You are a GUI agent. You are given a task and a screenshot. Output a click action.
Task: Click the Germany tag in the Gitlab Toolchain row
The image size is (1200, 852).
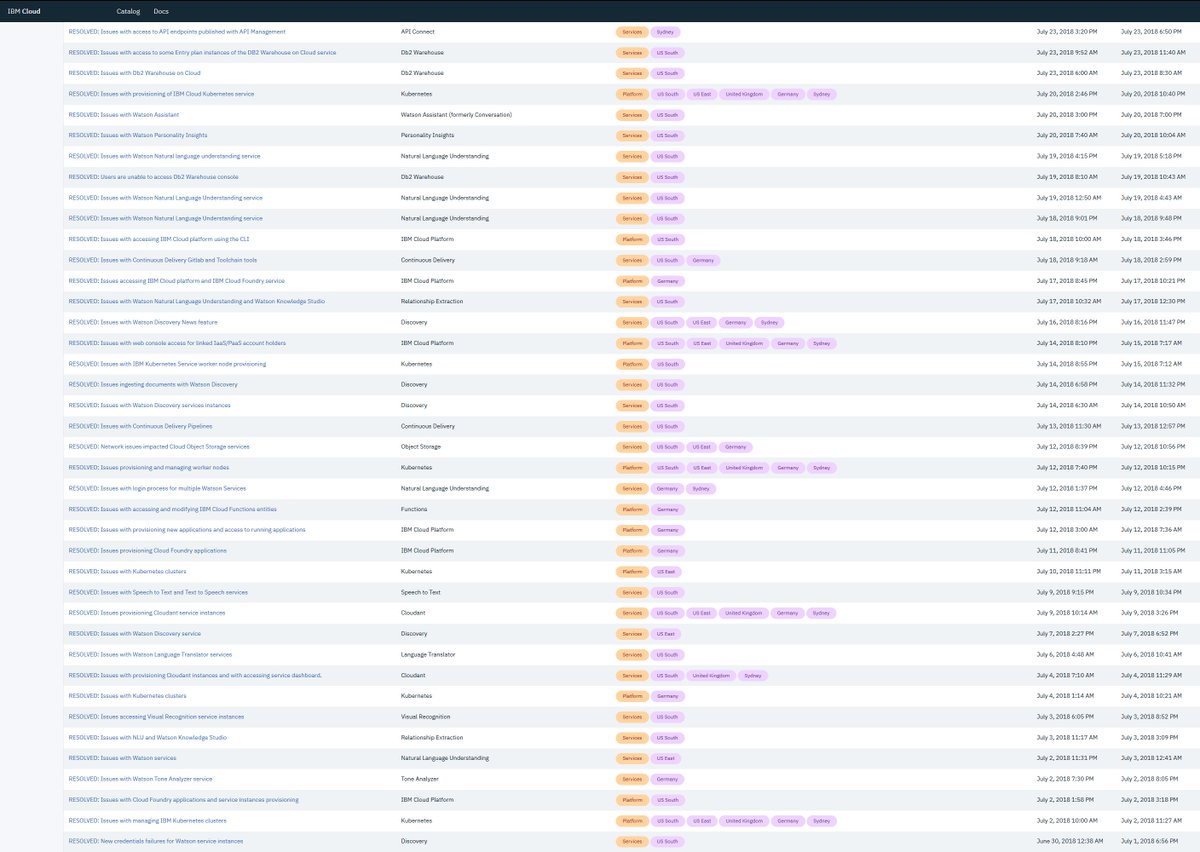703,260
